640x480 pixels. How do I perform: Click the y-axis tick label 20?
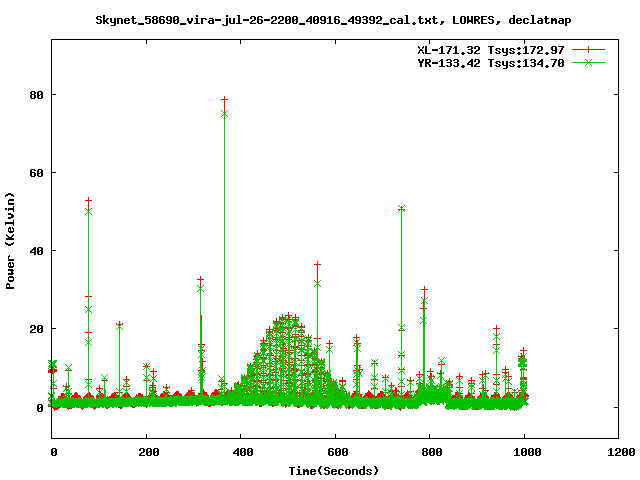36,329
